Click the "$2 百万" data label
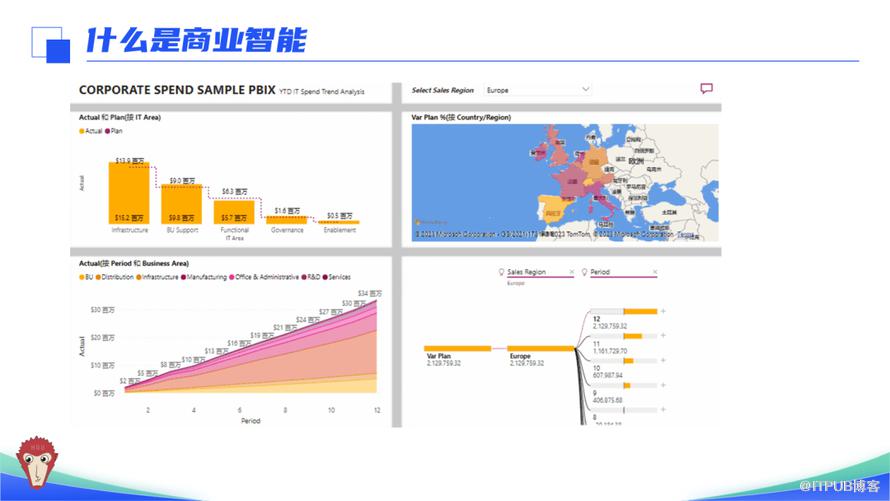 [x=129, y=381]
